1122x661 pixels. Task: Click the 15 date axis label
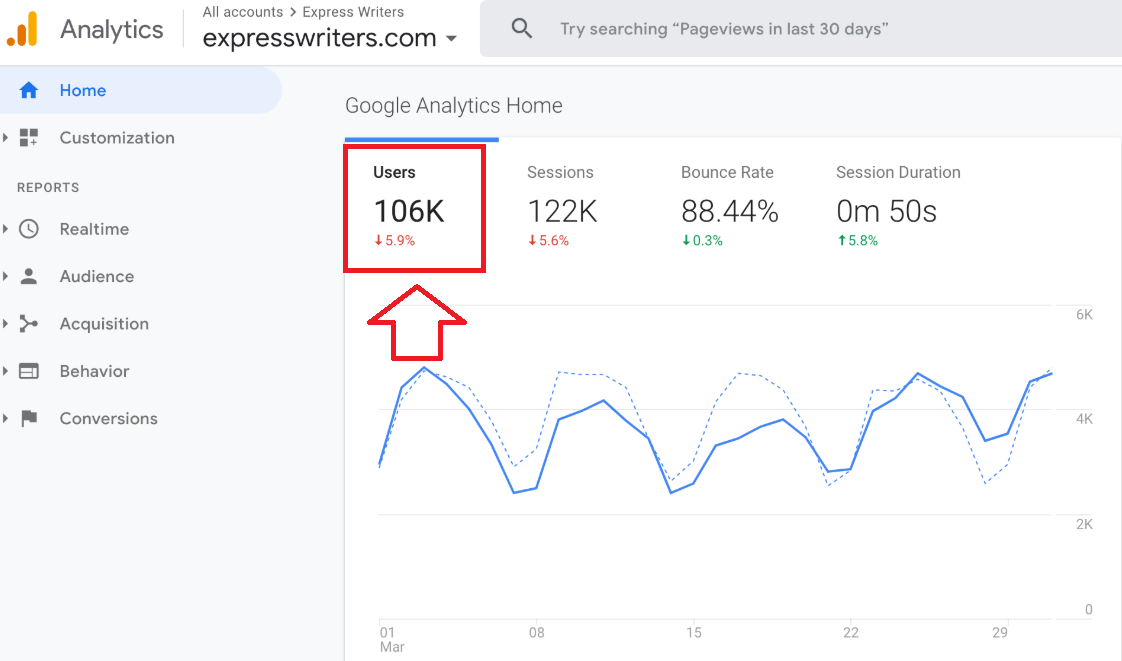click(694, 633)
